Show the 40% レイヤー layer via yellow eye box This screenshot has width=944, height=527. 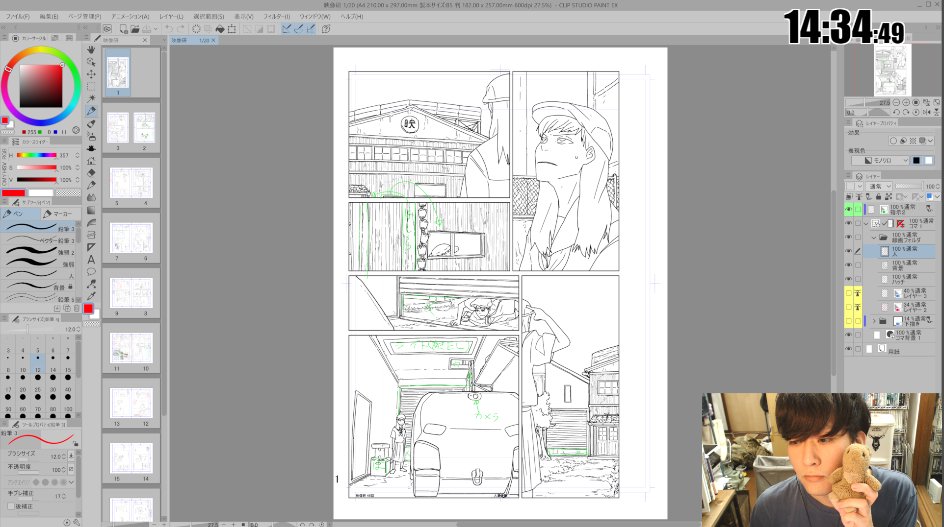point(848,293)
